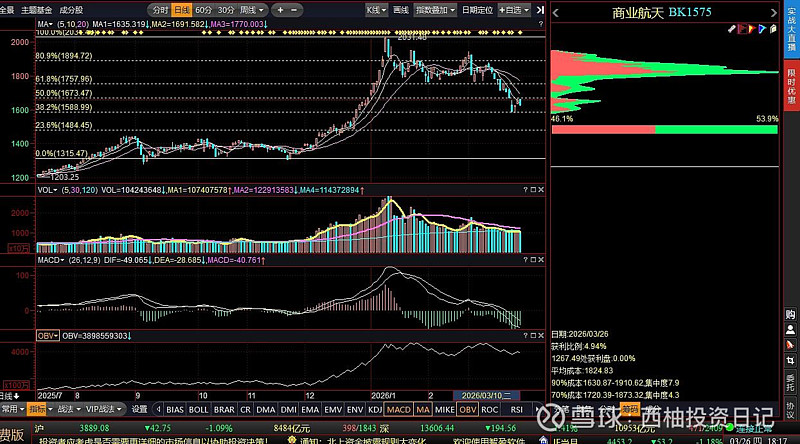Click the 日期定位 date locate button
This screenshot has height=444, width=800.
[x=477, y=10]
